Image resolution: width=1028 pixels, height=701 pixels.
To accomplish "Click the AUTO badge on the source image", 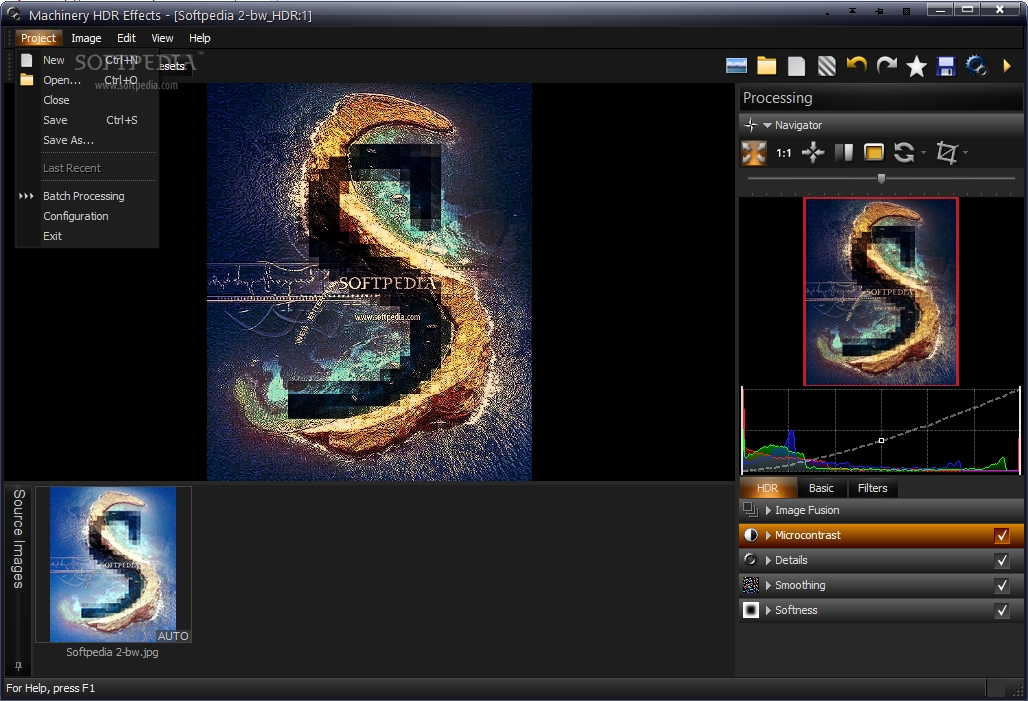I will coord(173,635).
